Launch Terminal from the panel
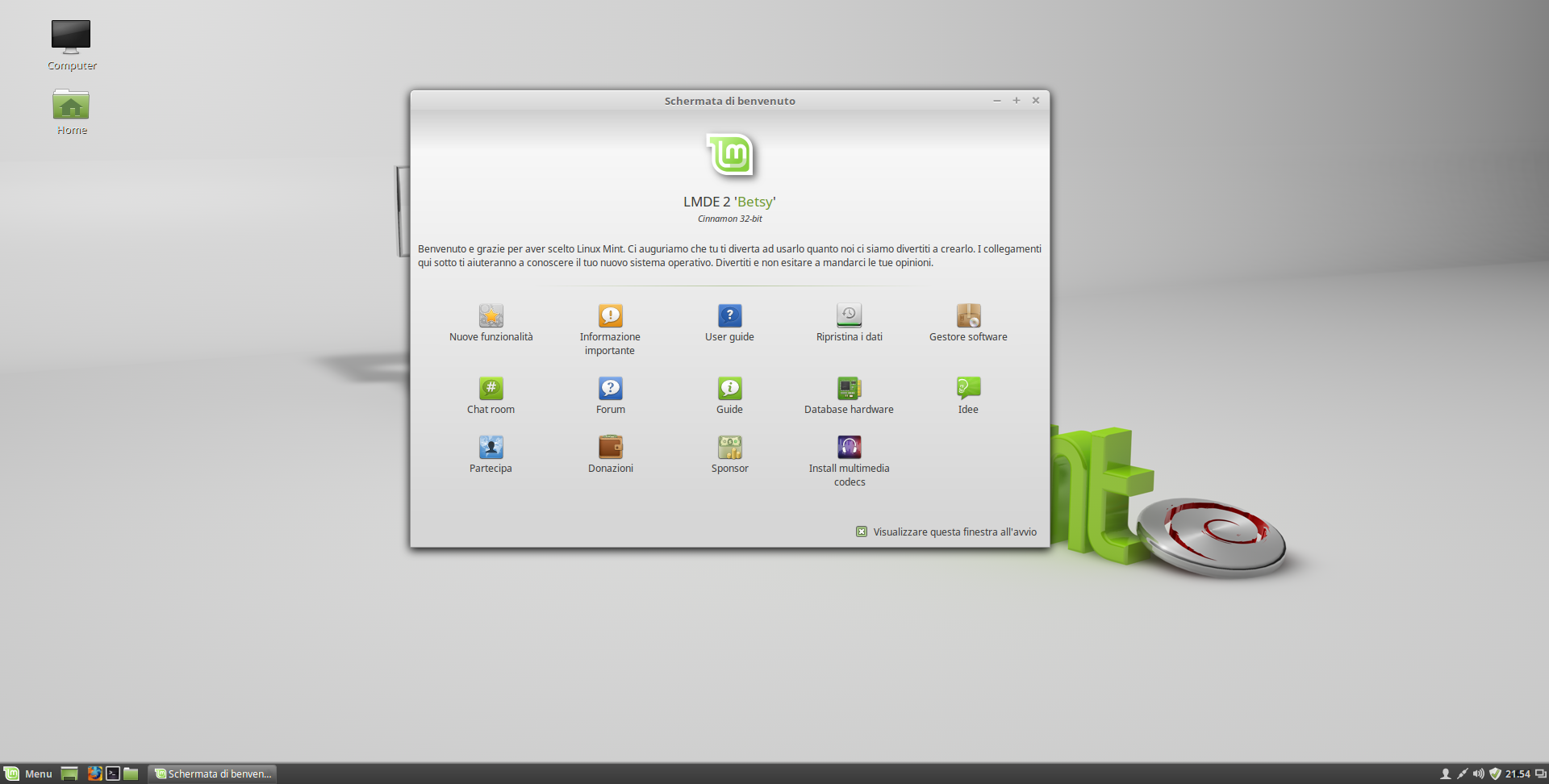The image size is (1549, 784). 113,774
